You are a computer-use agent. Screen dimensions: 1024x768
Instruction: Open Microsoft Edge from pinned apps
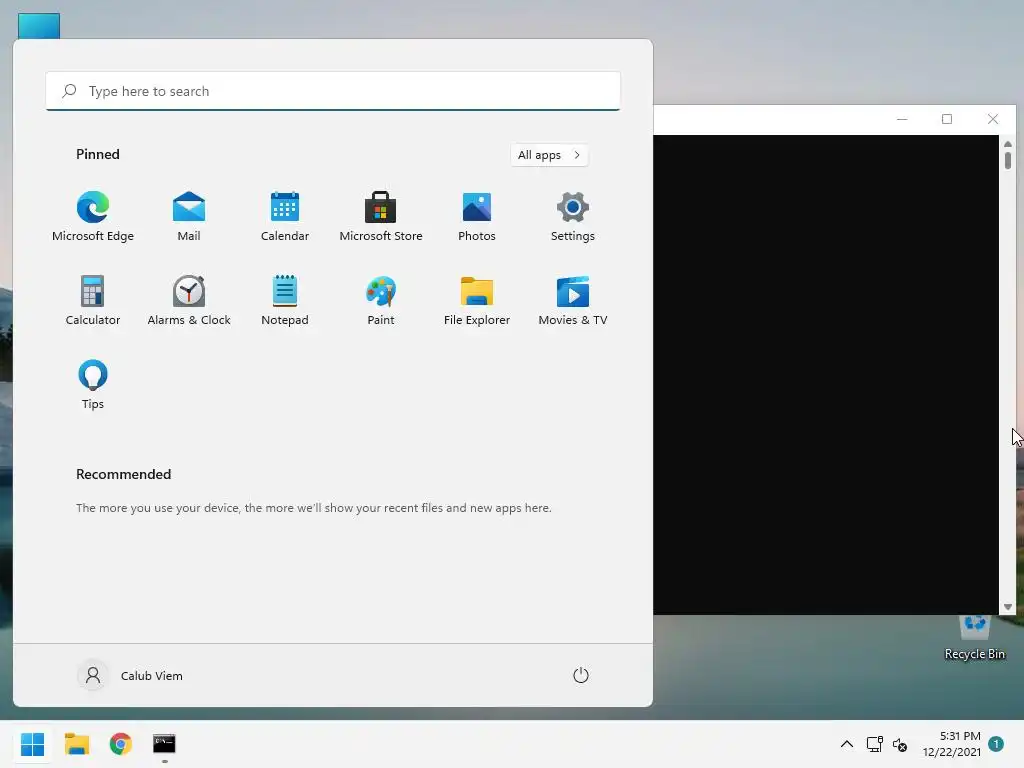93,217
